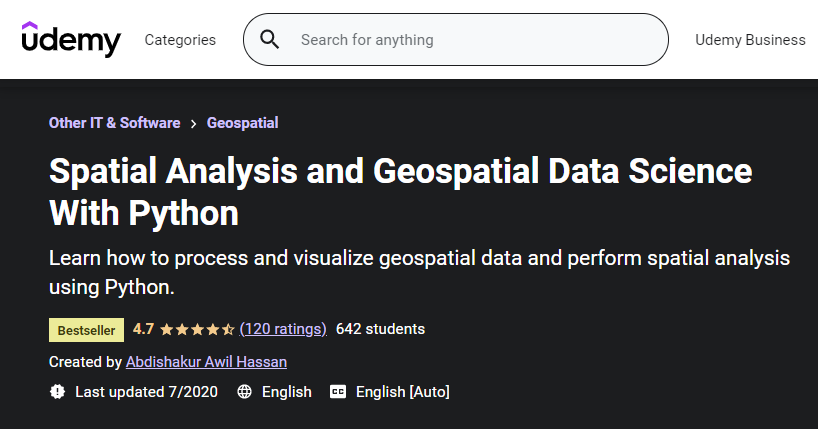
Task: Click the breadcrumb chevron separator
Action: pos(194,124)
